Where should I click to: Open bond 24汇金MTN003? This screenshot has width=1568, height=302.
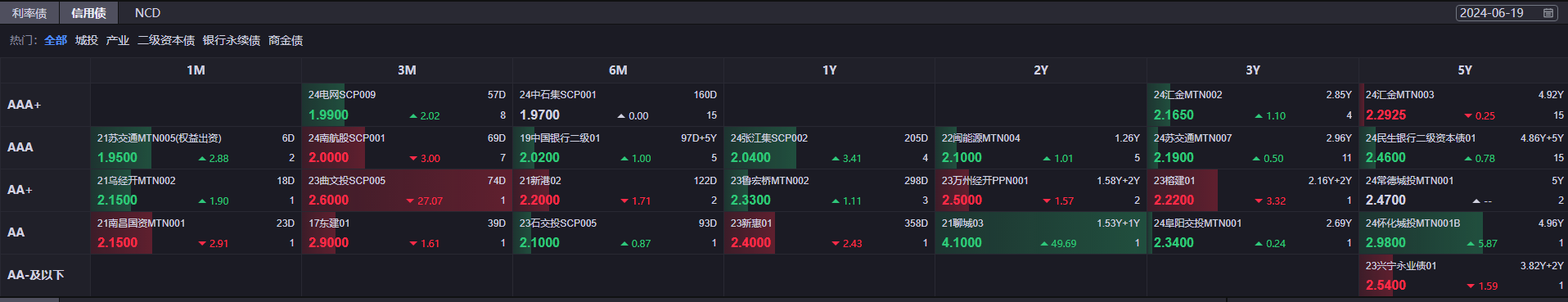pos(1399,95)
